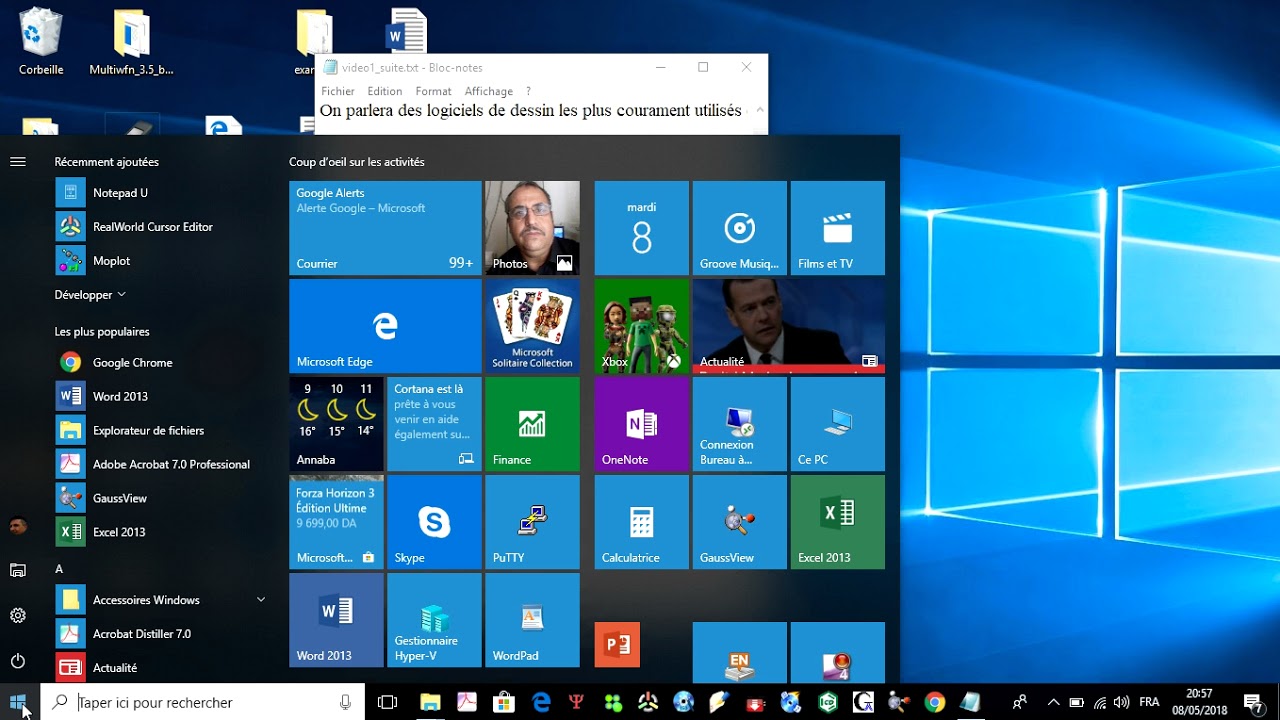Screen dimensions: 1280x720
Task: Open Word 2013 in the popular apps list
Action: coord(160,397)
